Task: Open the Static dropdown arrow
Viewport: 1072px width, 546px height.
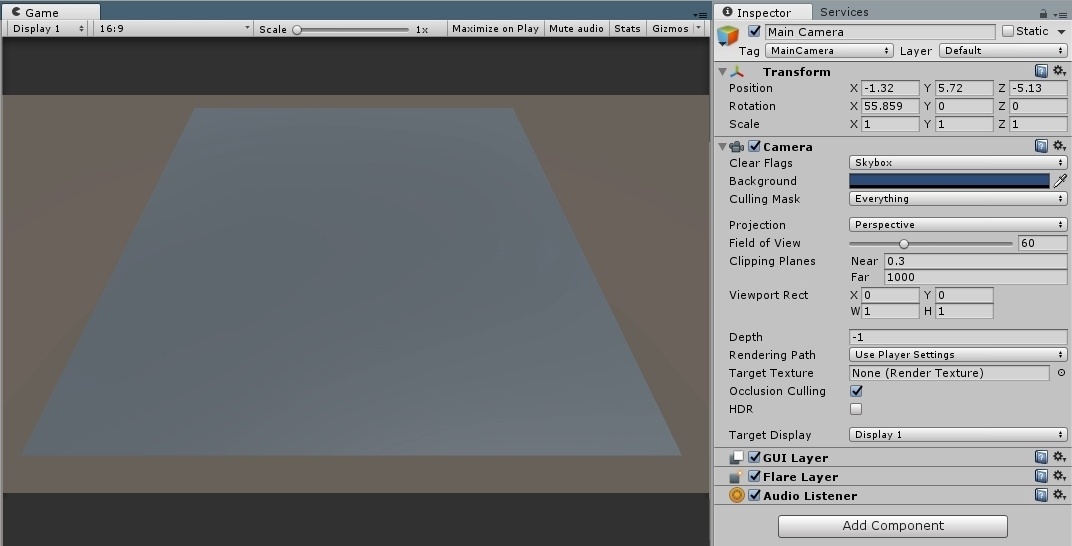Action: 1061,31
